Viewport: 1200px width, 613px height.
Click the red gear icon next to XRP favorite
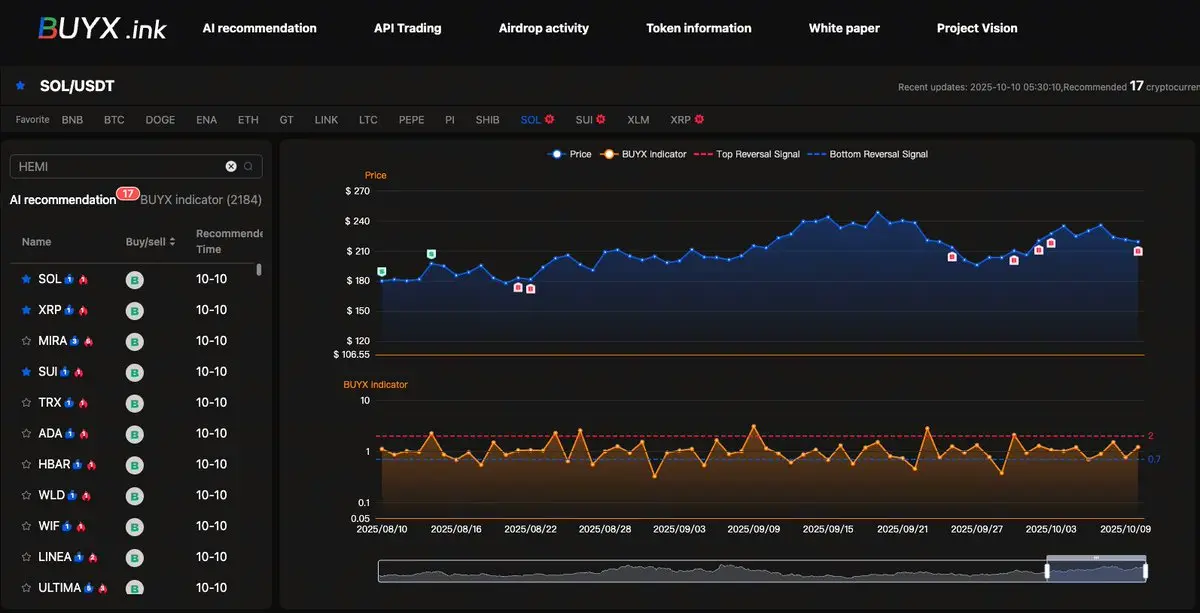(x=699, y=120)
